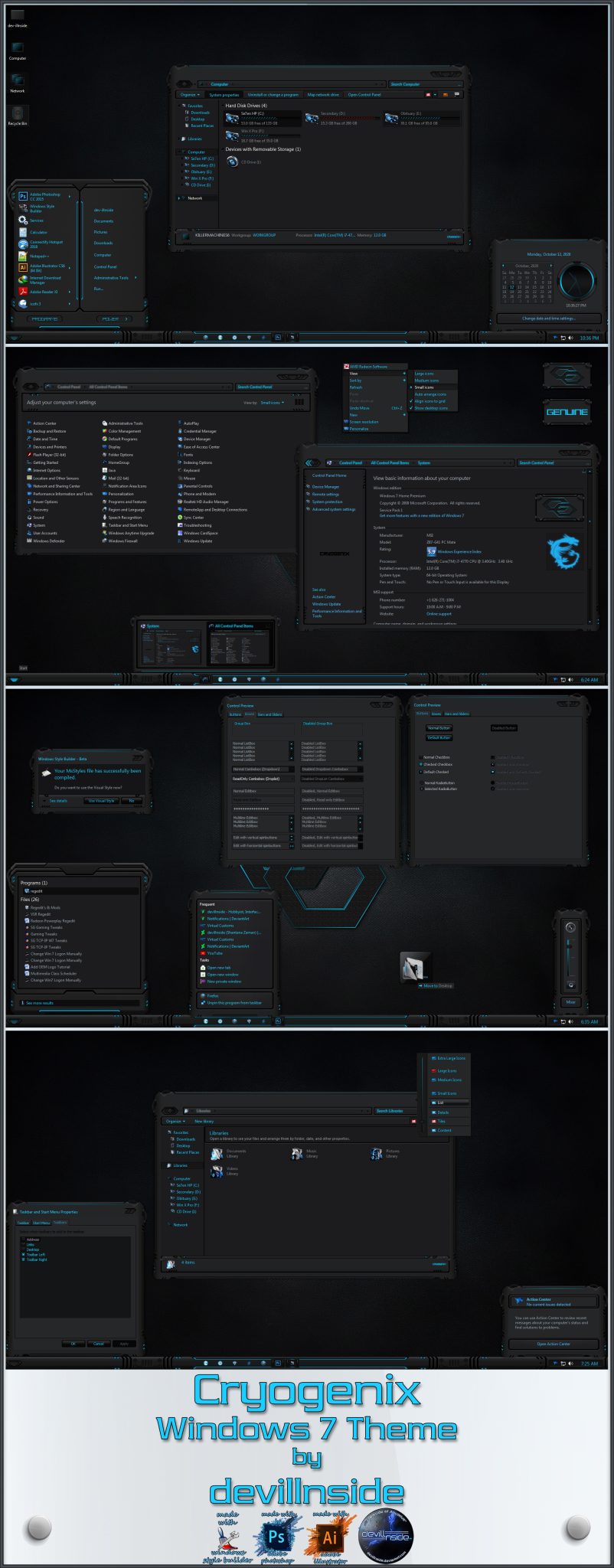The width and height of the screenshot is (614, 1568).
Task: Choose Screen resolution from desktop context menu
Action: (364, 422)
